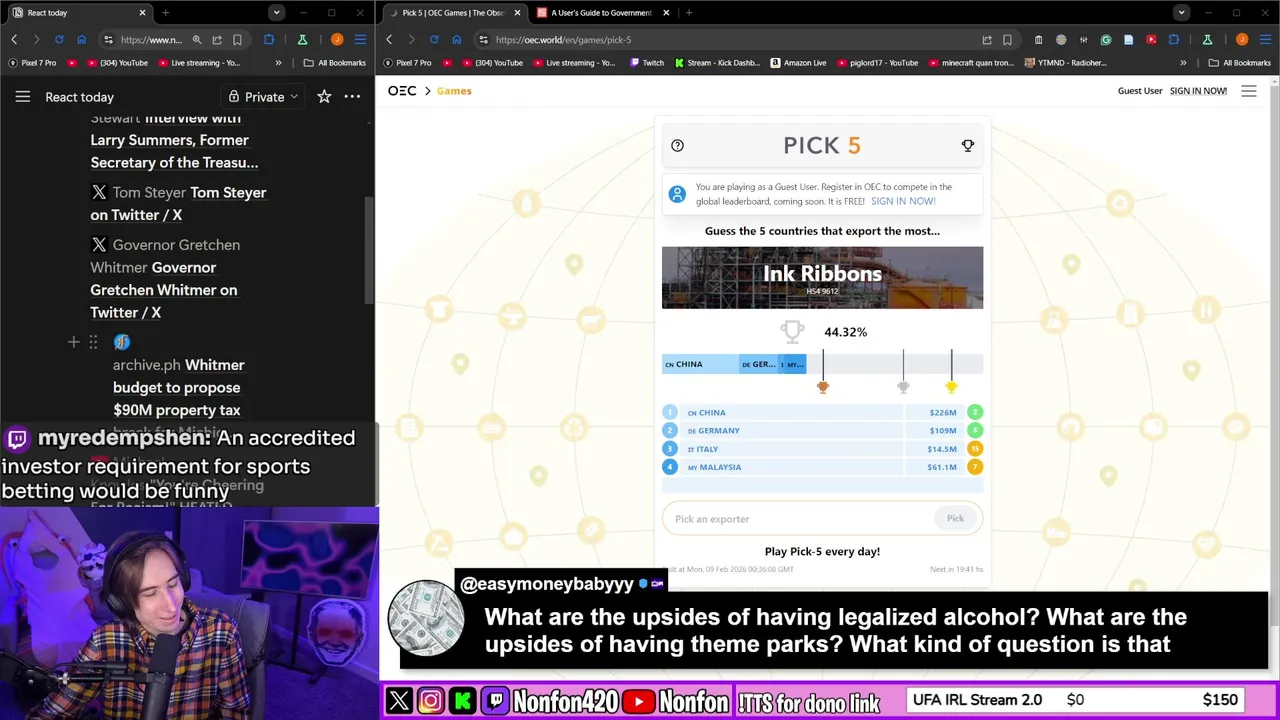Open piglord17 - YouTube bookmark
Viewport: 1280px width, 720px height.
(x=877, y=63)
